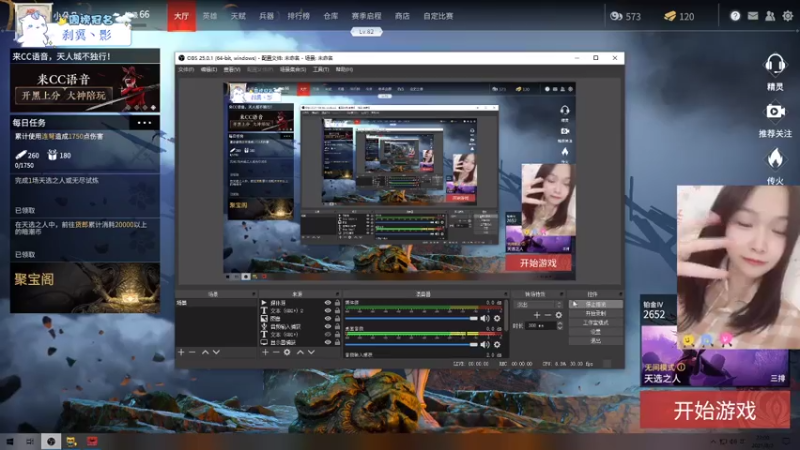Screen dimensions: 800x450
Task: Open settings gear for first mixer channel
Action: coord(497,318)
